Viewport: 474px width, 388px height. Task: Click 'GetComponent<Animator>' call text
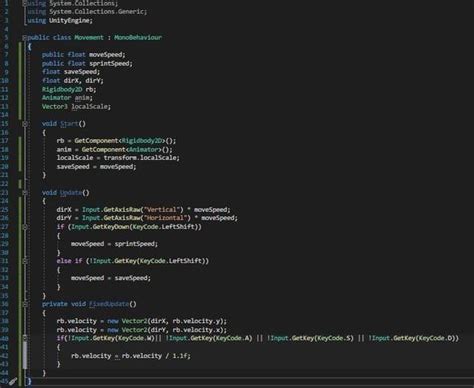(121, 149)
